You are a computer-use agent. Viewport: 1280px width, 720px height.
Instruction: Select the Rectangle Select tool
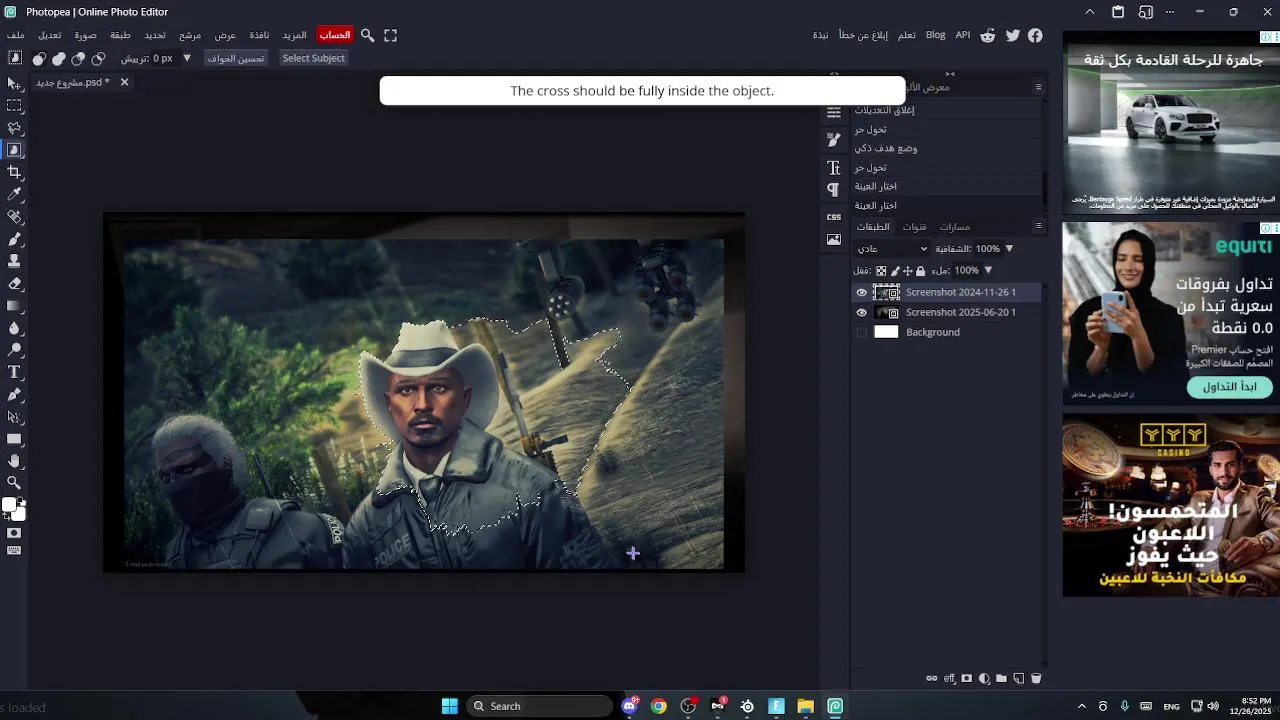14,106
